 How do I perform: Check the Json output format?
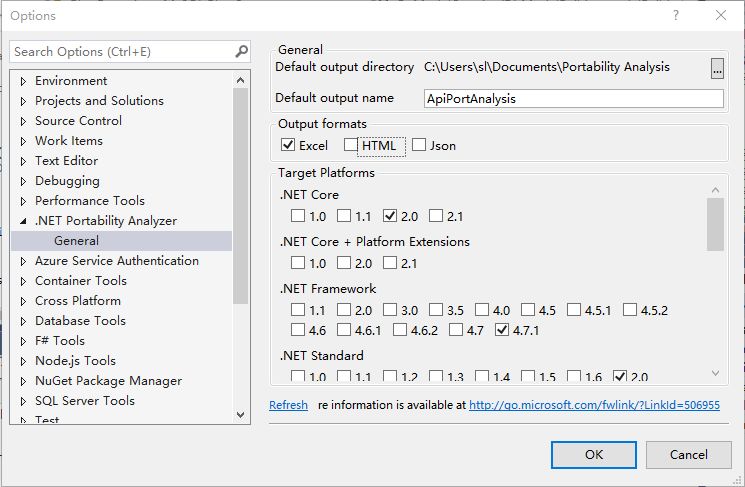tap(419, 146)
